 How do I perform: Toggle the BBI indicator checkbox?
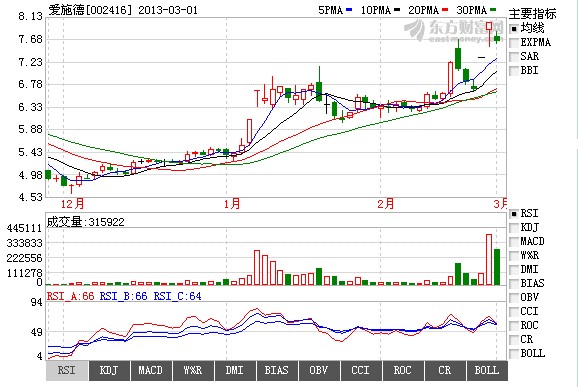pos(514,71)
